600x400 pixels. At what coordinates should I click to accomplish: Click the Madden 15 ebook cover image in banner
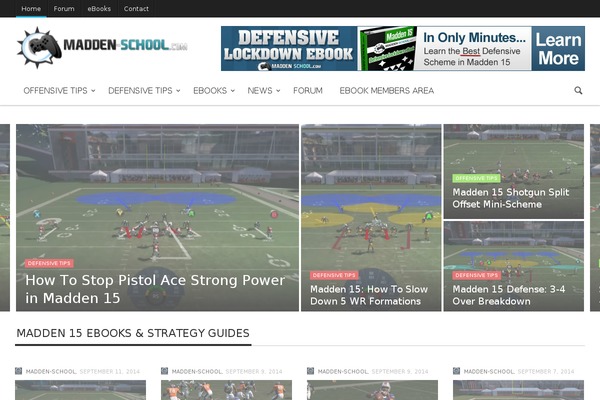tap(387, 49)
